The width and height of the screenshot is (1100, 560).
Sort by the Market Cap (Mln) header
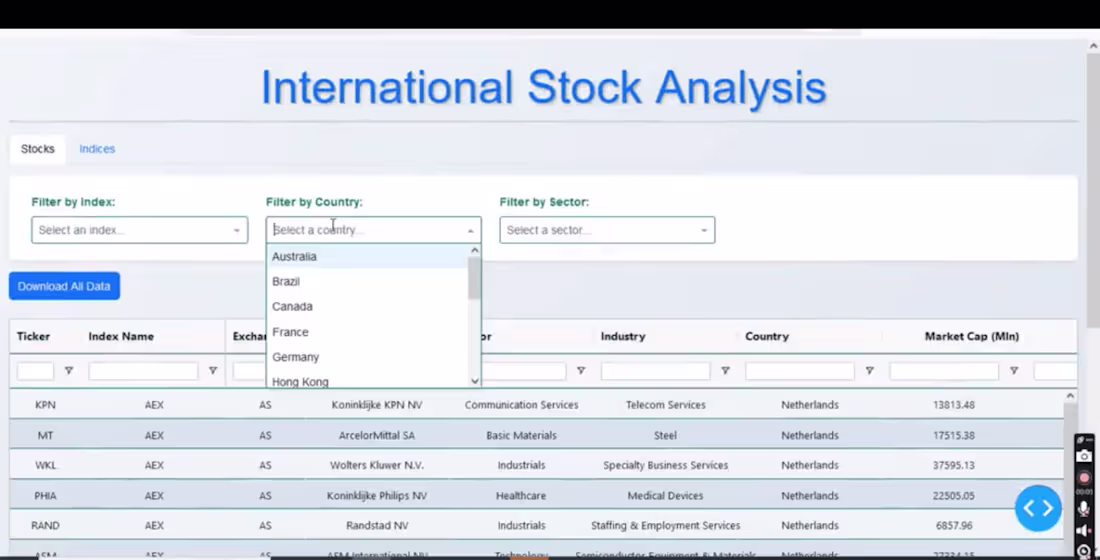972,336
